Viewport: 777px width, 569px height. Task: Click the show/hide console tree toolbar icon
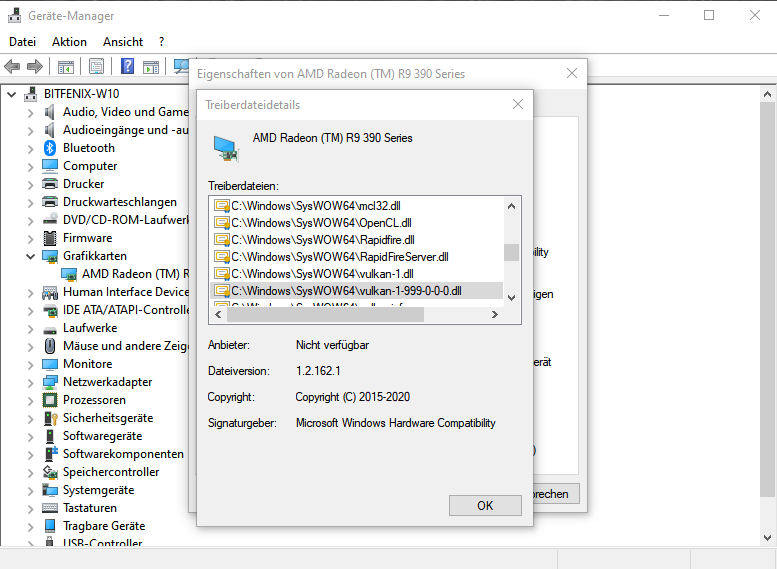pyautogui.click(x=65, y=66)
